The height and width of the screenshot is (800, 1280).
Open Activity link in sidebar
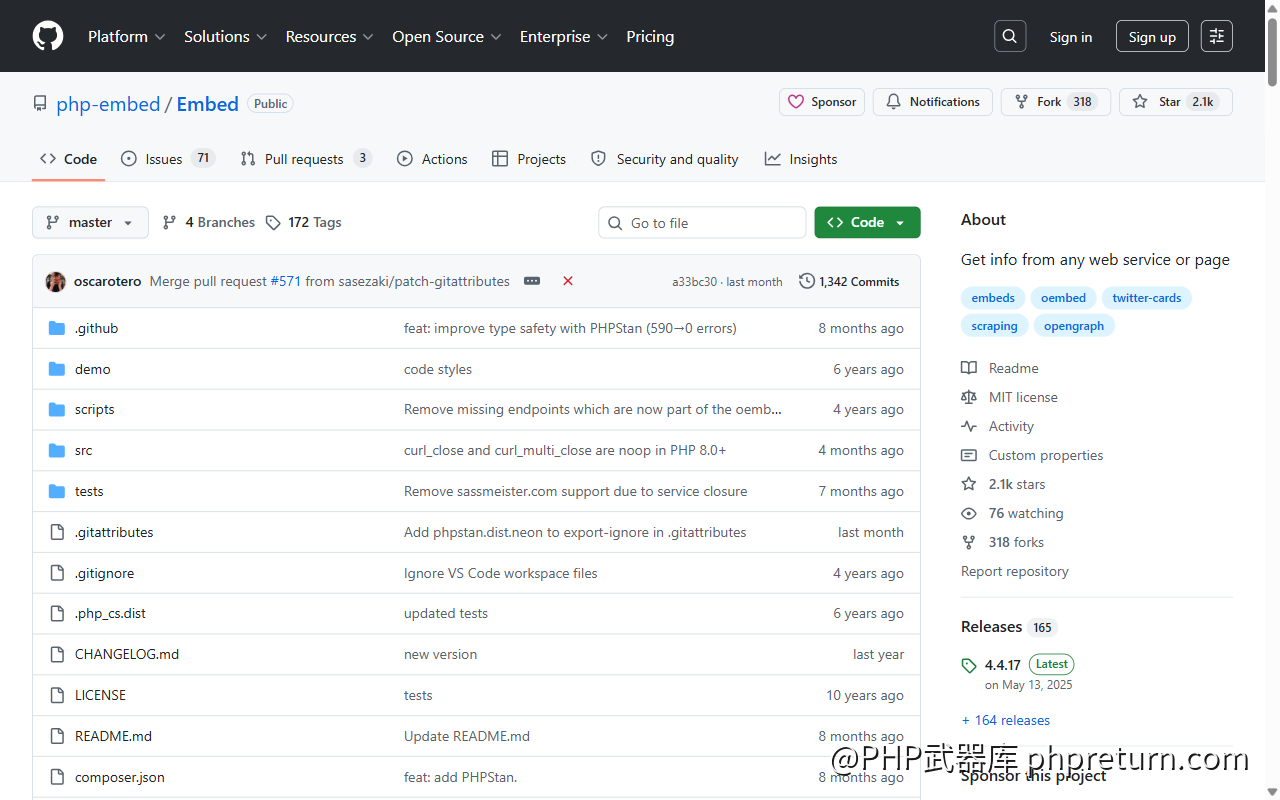tap(998, 426)
